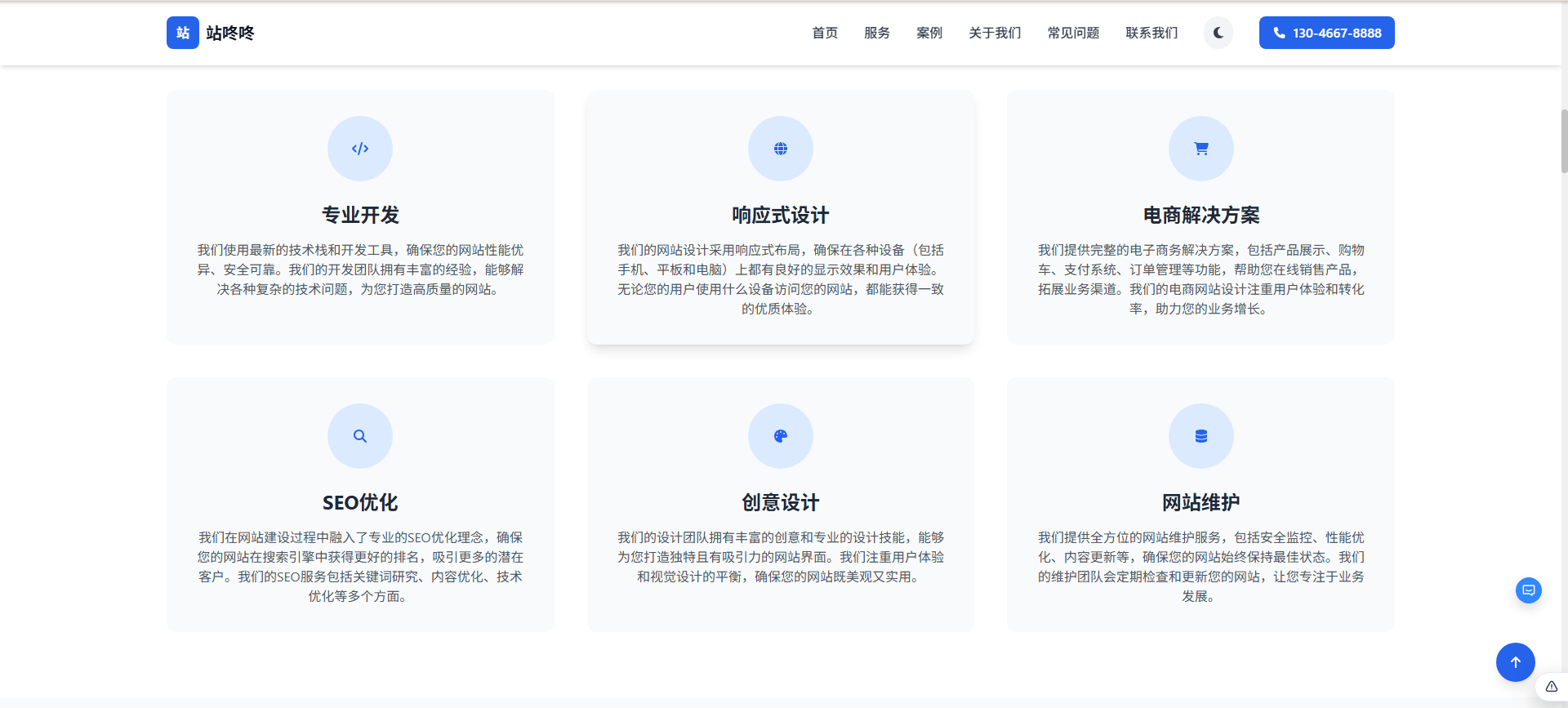Go to the 服务 menu item
This screenshot has width=1568, height=708.
[876, 33]
